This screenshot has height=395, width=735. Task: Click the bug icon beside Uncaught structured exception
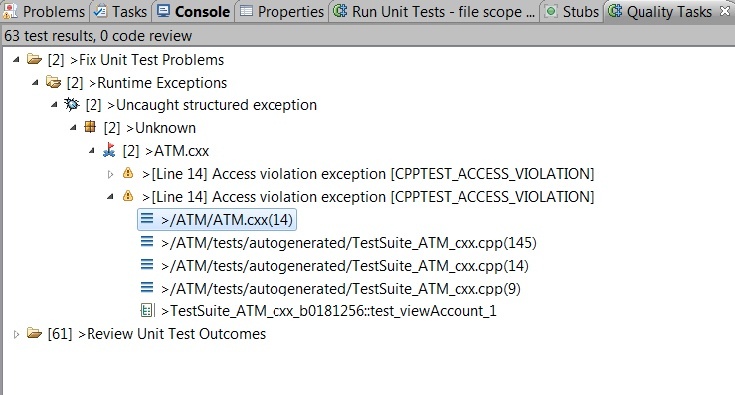(72, 104)
